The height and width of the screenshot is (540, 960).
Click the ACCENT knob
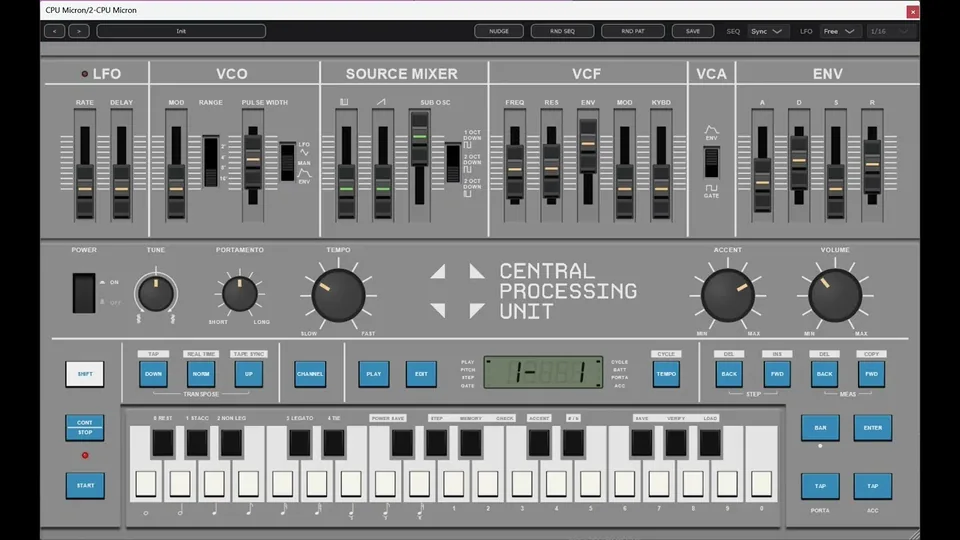point(727,295)
